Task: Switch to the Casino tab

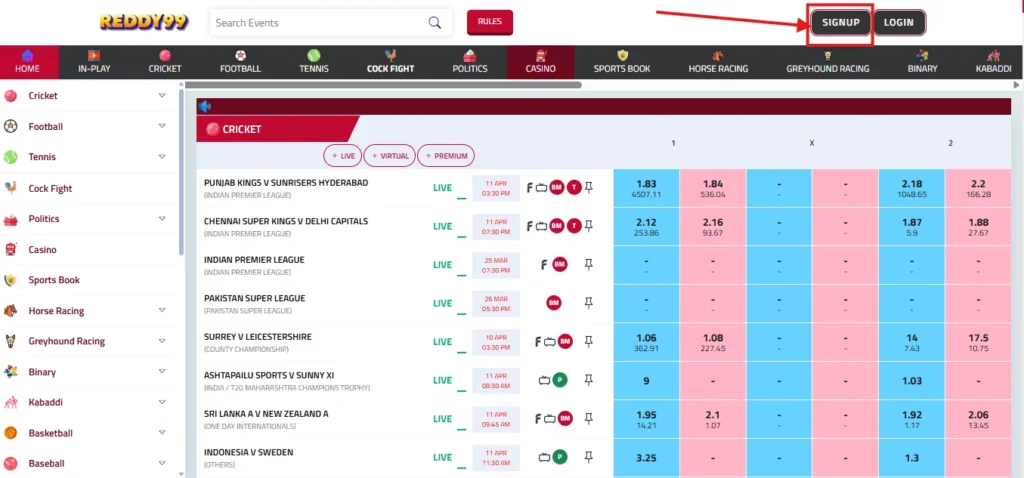Action: [540, 62]
